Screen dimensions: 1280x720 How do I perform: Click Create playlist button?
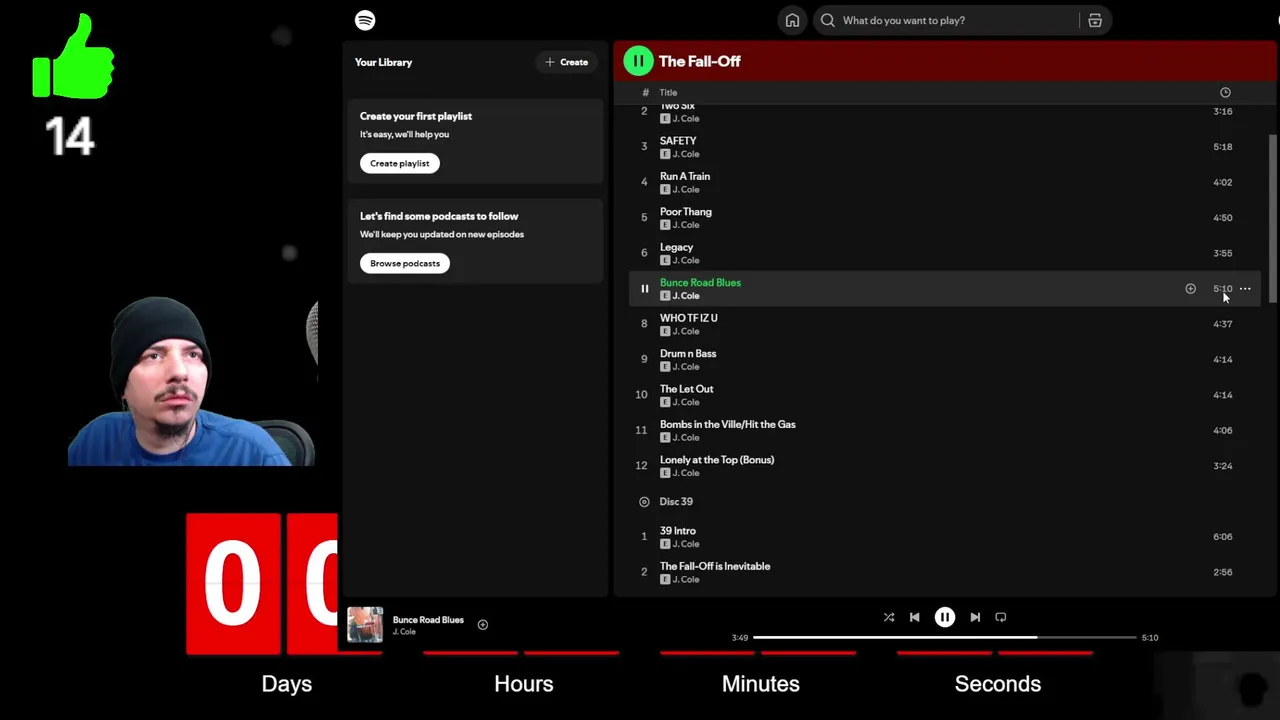(x=399, y=163)
